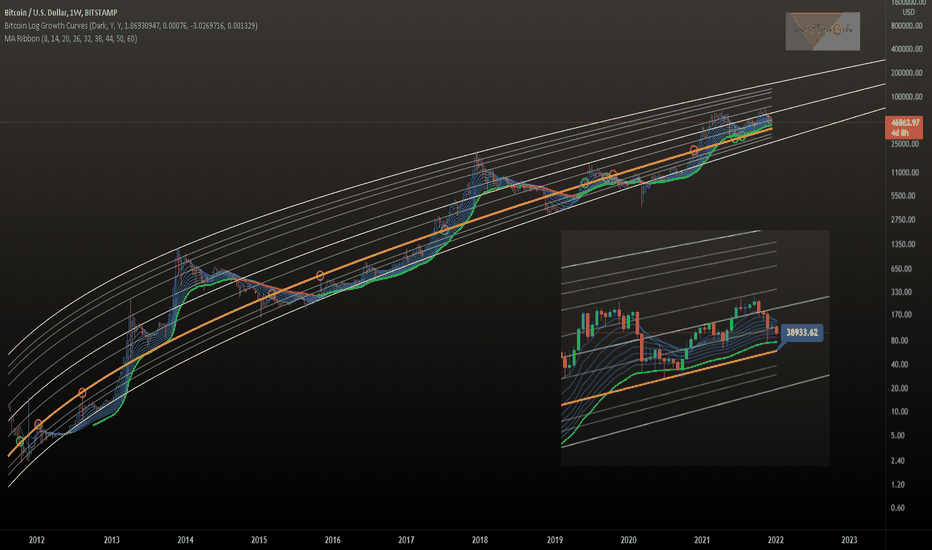
Task: Click the 2012 label on time axis
Action: click(x=37, y=540)
